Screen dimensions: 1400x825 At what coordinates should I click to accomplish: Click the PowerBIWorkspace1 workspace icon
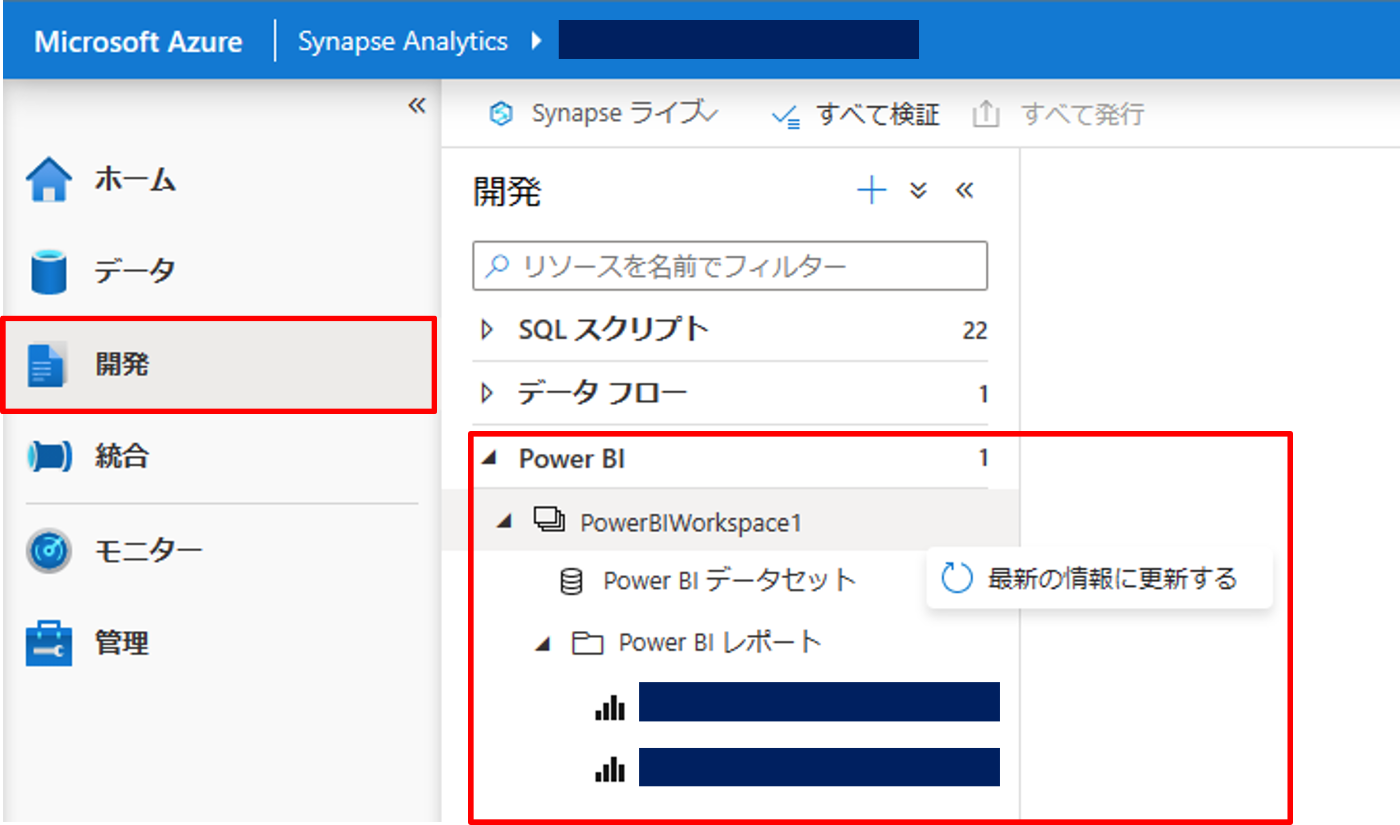pos(549,520)
